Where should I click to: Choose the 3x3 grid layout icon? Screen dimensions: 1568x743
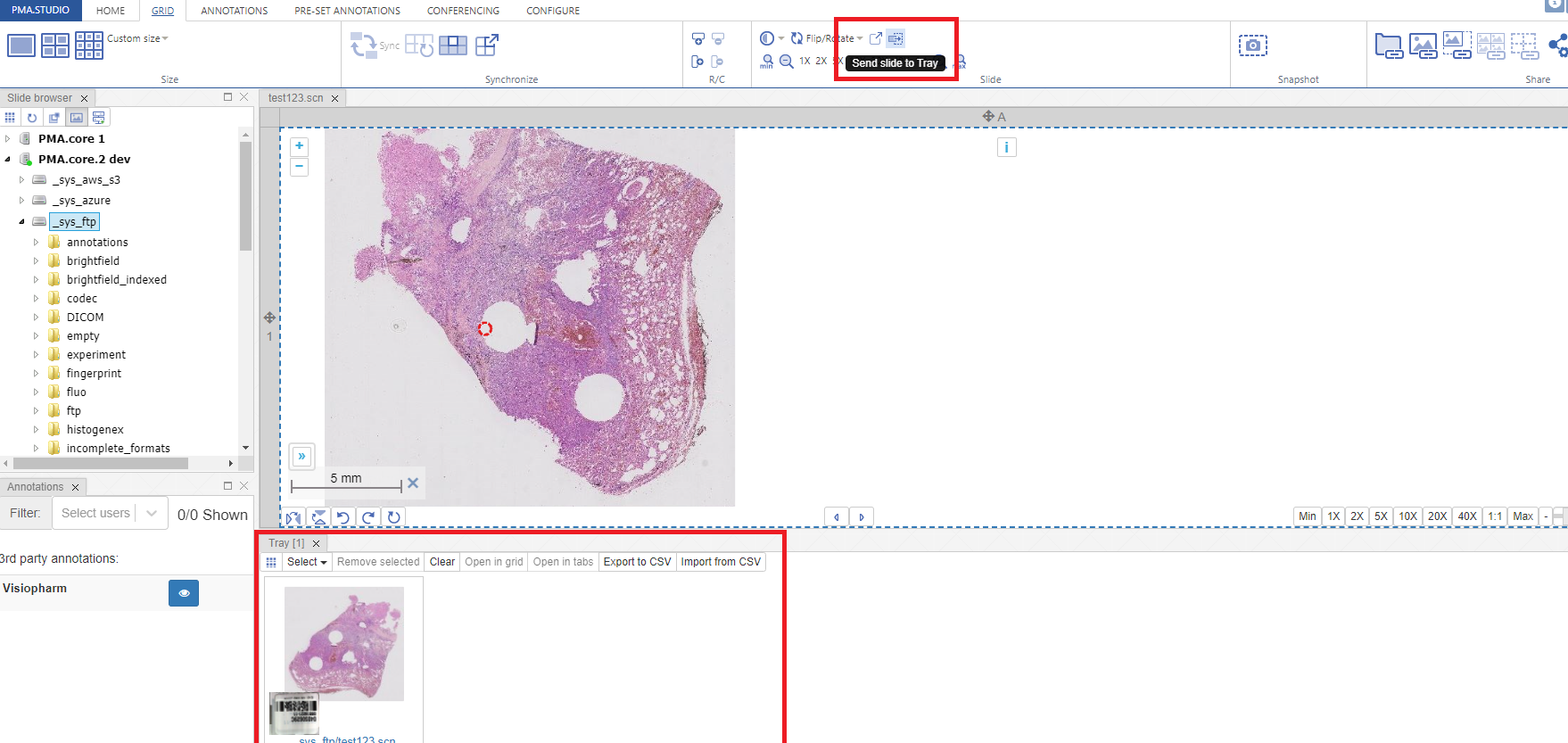(x=89, y=45)
